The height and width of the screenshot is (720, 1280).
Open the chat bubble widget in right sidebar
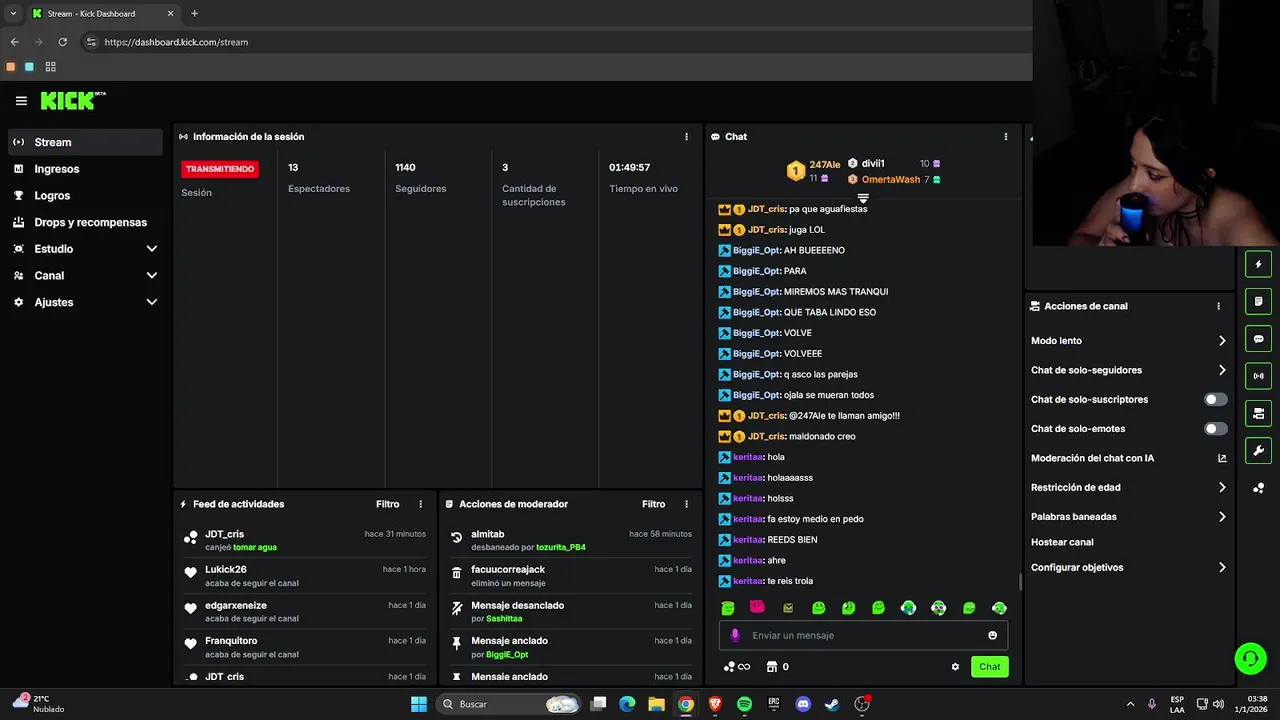pos(1258,339)
